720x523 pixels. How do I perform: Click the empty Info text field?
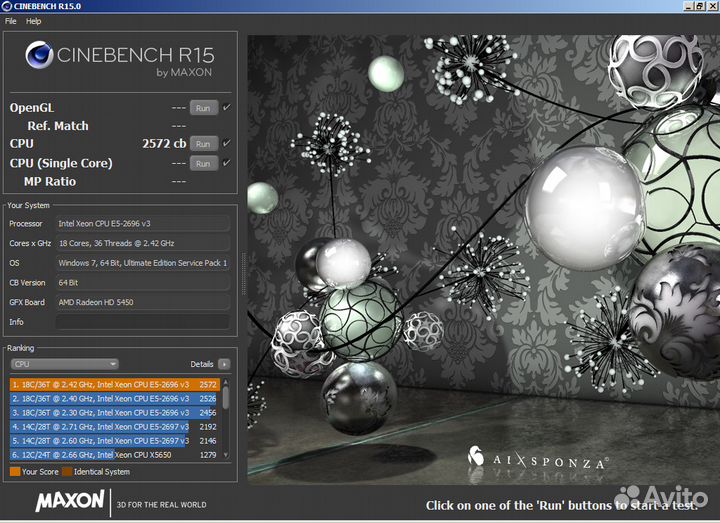point(142,322)
